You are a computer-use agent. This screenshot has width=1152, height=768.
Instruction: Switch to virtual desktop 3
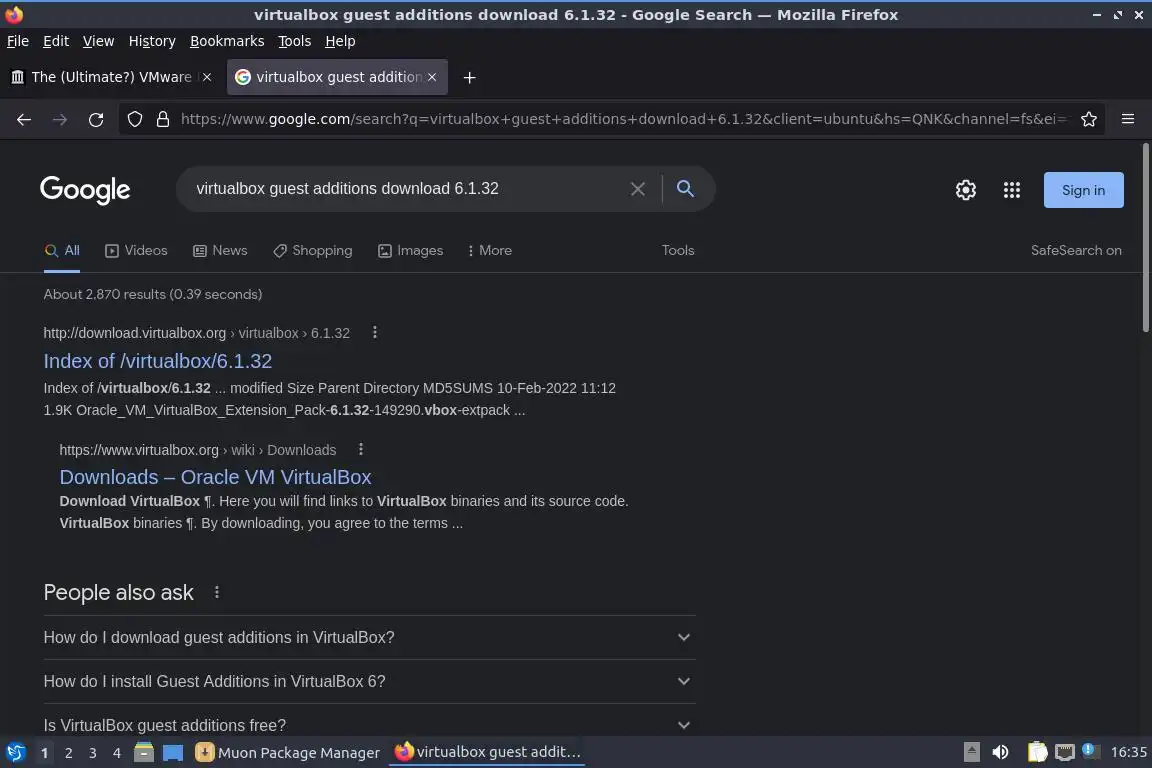click(x=93, y=753)
